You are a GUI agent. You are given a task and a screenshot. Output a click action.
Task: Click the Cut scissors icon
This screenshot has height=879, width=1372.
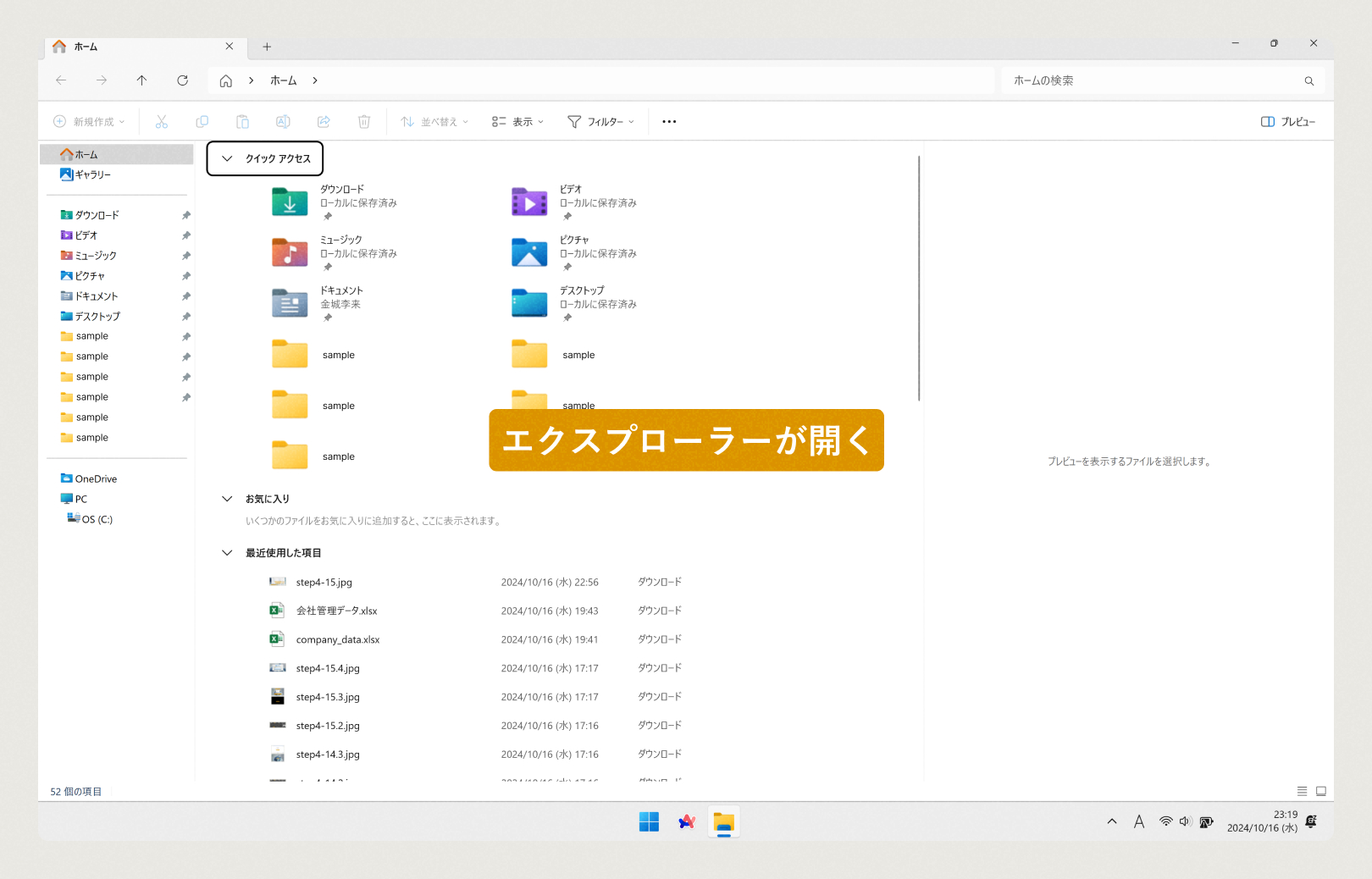pos(162,122)
